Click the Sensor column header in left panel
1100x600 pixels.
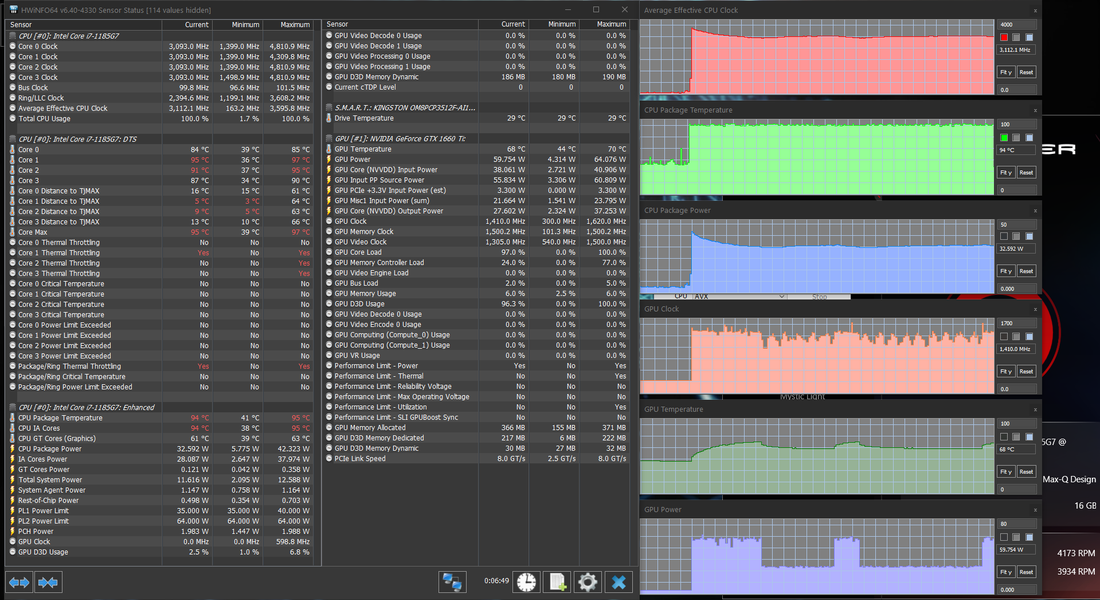(x=84, y=25)
